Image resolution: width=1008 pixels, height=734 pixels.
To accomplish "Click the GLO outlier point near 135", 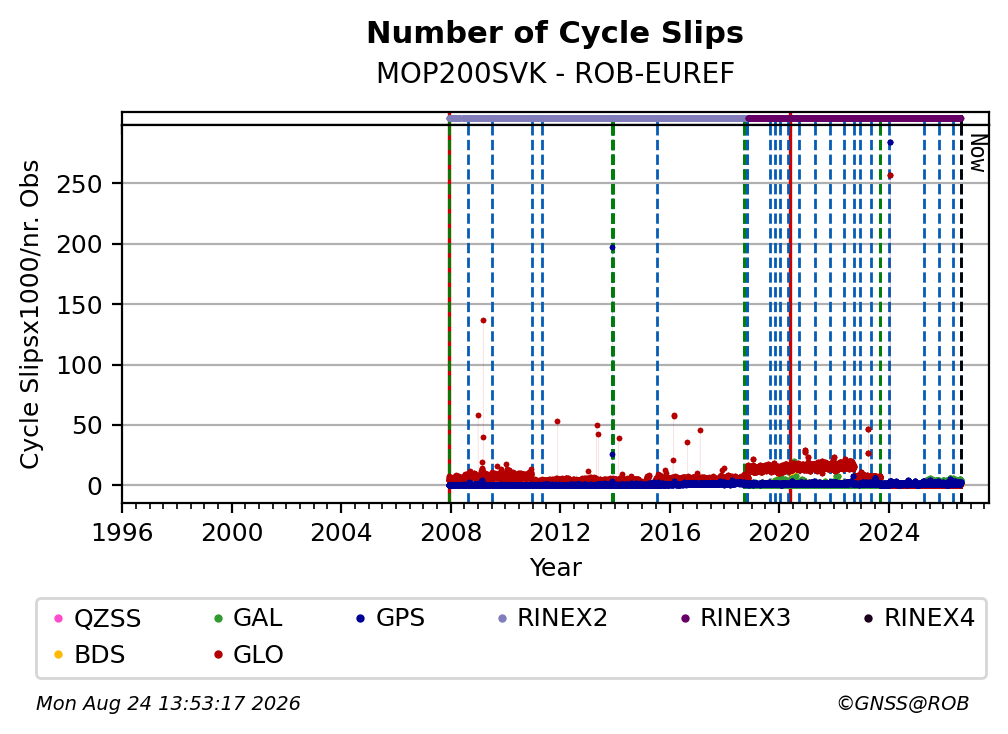I will pos(483,321).
